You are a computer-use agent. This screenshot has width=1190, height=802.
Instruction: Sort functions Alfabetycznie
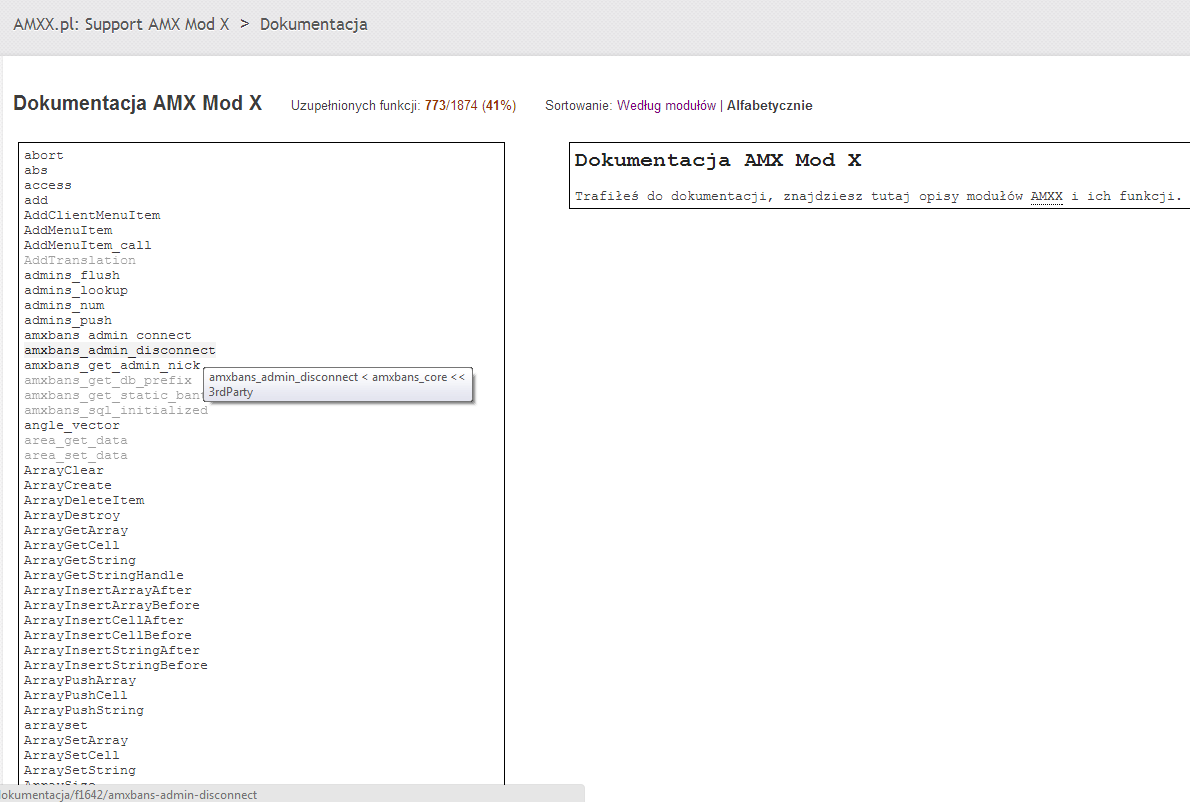click(x=770, y=105)
